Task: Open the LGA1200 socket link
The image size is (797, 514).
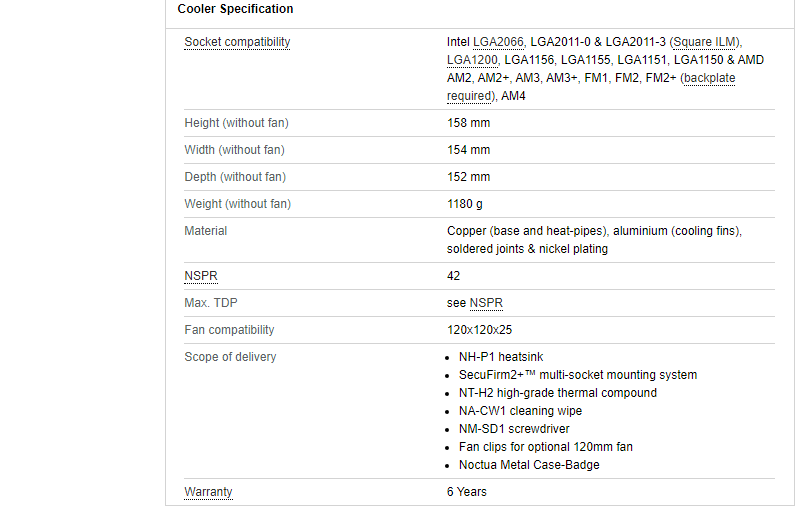Action: pyautogui.click(x=472, y=60)
